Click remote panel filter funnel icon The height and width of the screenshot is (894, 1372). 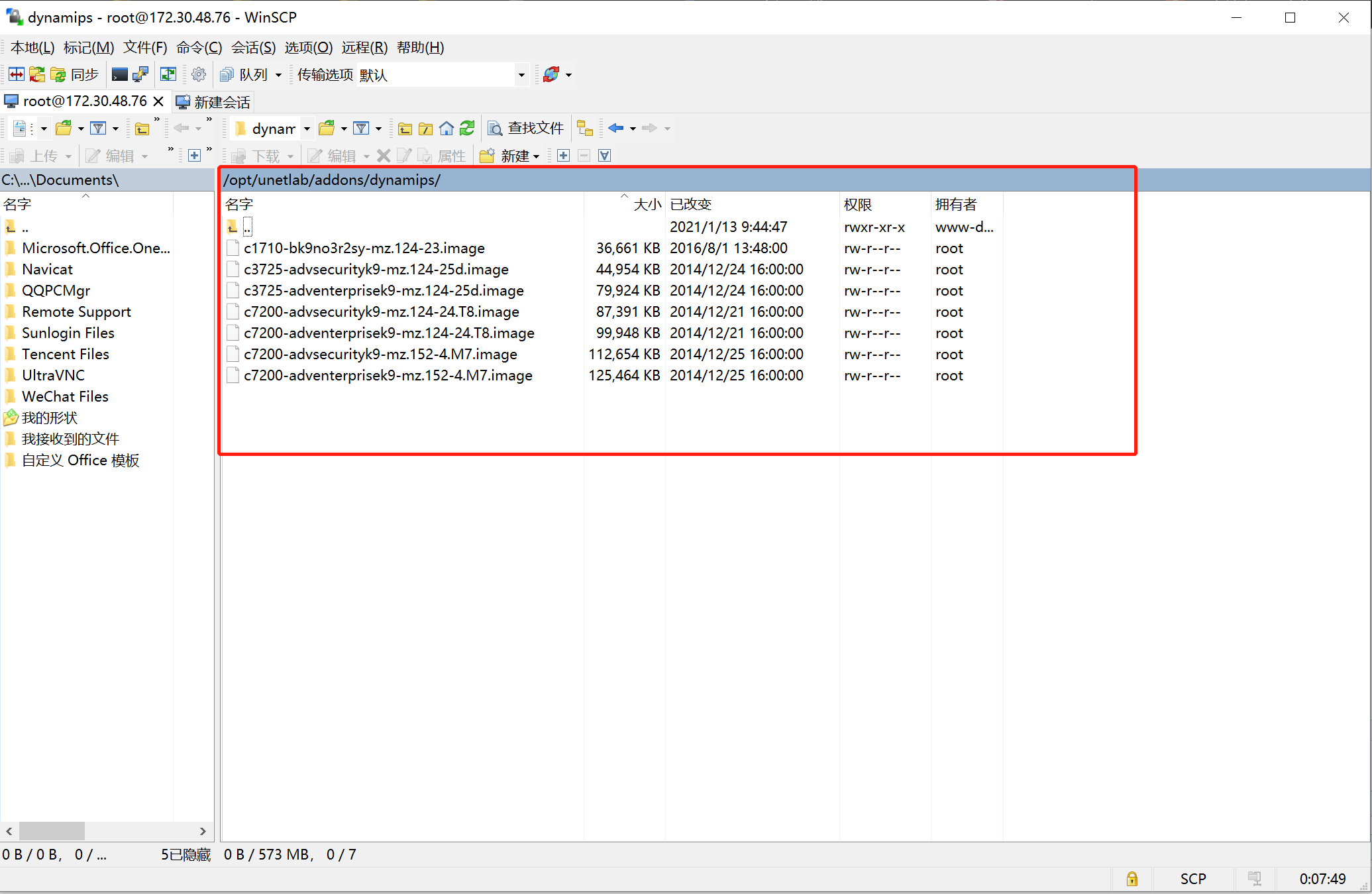[x=361, y=128]
